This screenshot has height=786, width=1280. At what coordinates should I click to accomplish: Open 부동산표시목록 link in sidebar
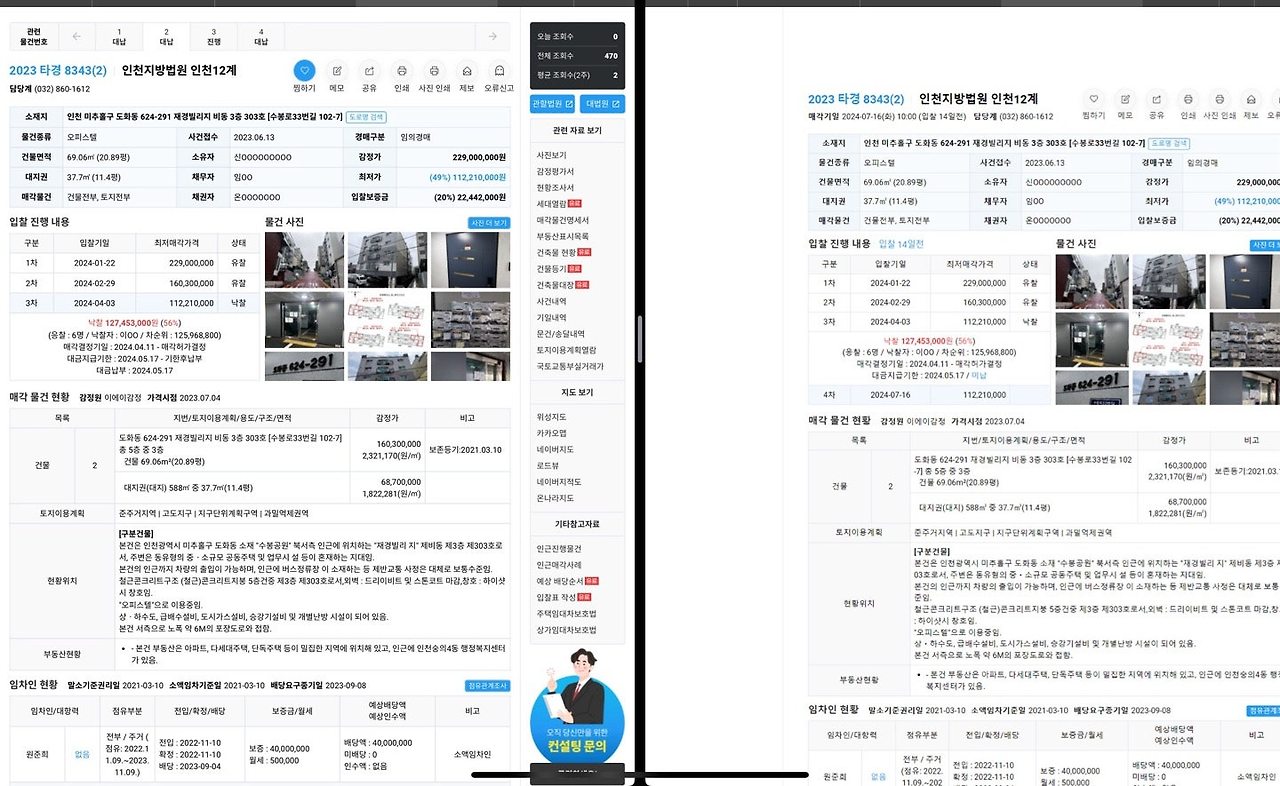(x=563, y=236)
